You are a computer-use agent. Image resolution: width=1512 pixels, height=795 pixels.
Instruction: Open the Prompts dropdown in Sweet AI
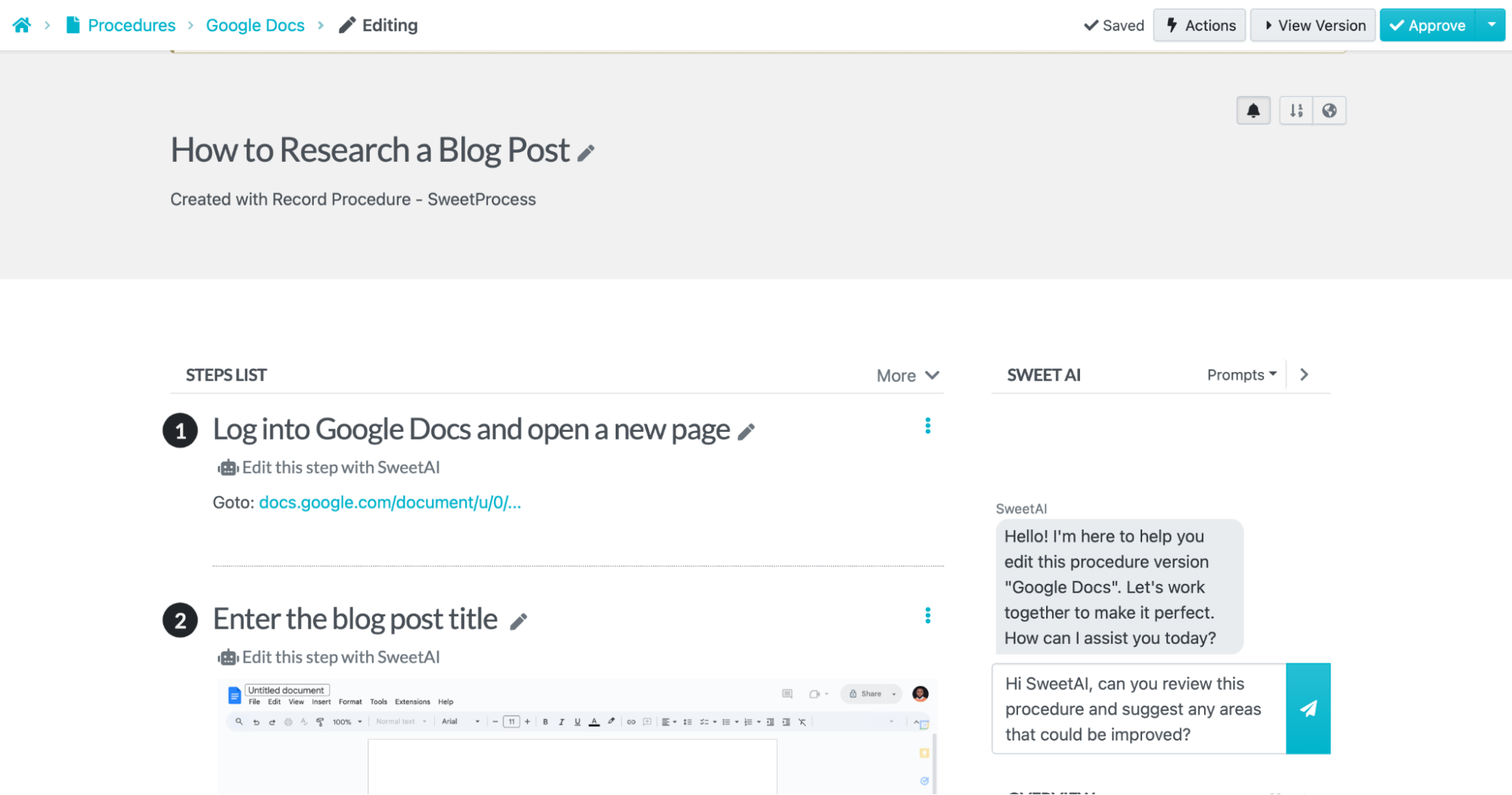click(1242, 374)
